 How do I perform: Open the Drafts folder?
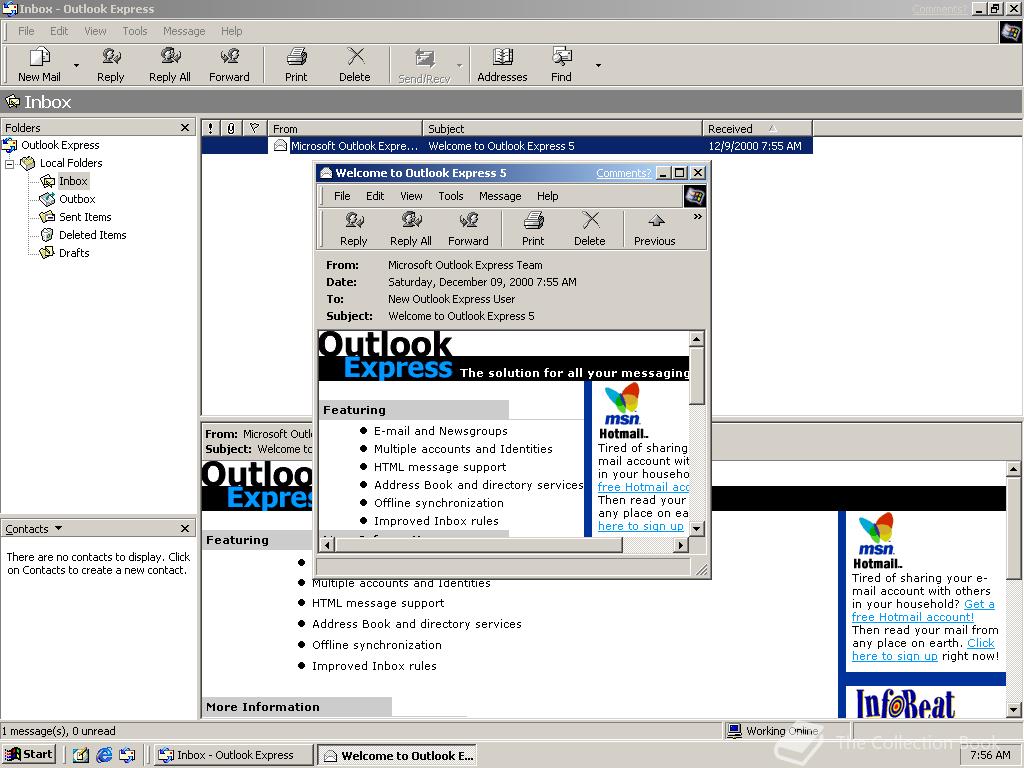74,253
